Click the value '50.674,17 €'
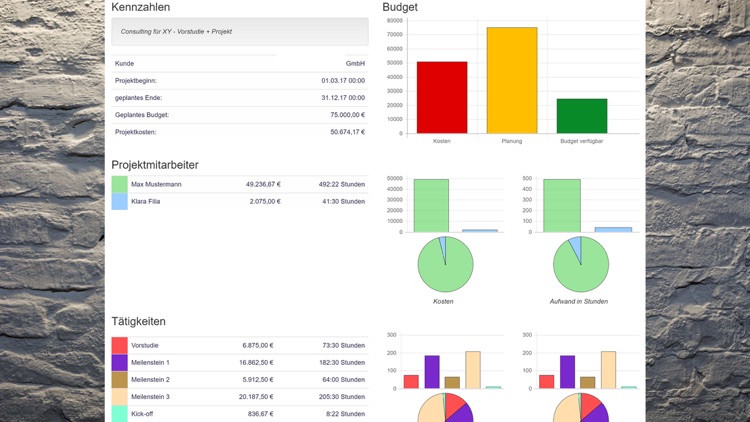This screenshot has height=422, width=750. (x=347, y=132)
